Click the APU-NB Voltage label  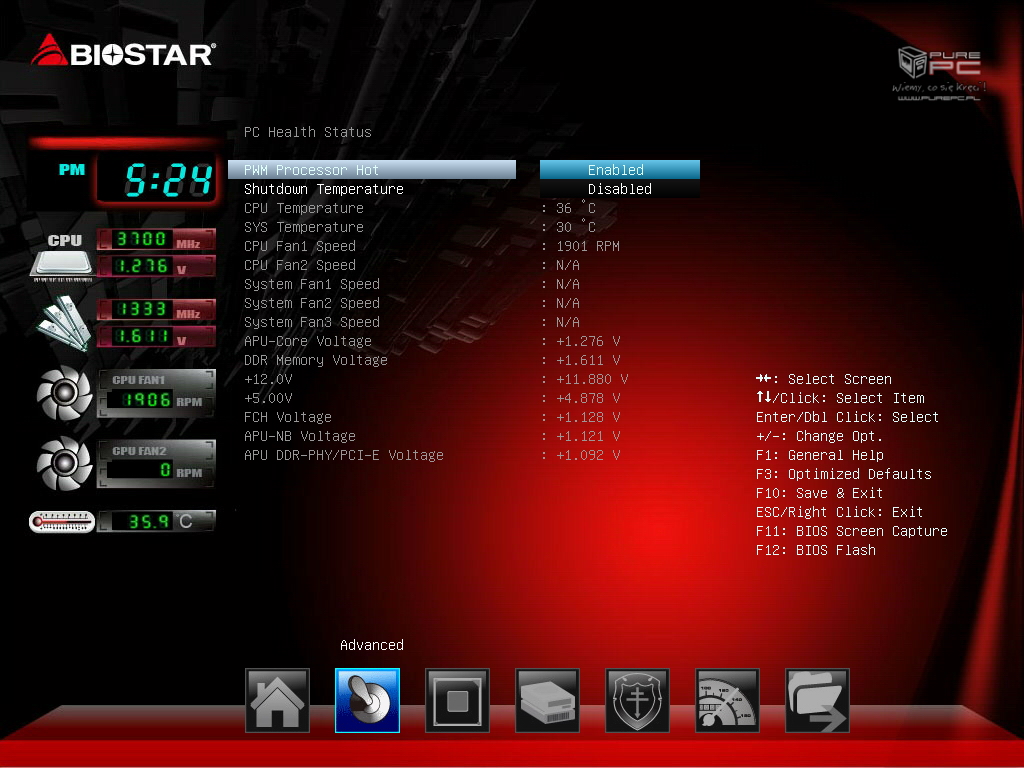(x=300, y=436)
